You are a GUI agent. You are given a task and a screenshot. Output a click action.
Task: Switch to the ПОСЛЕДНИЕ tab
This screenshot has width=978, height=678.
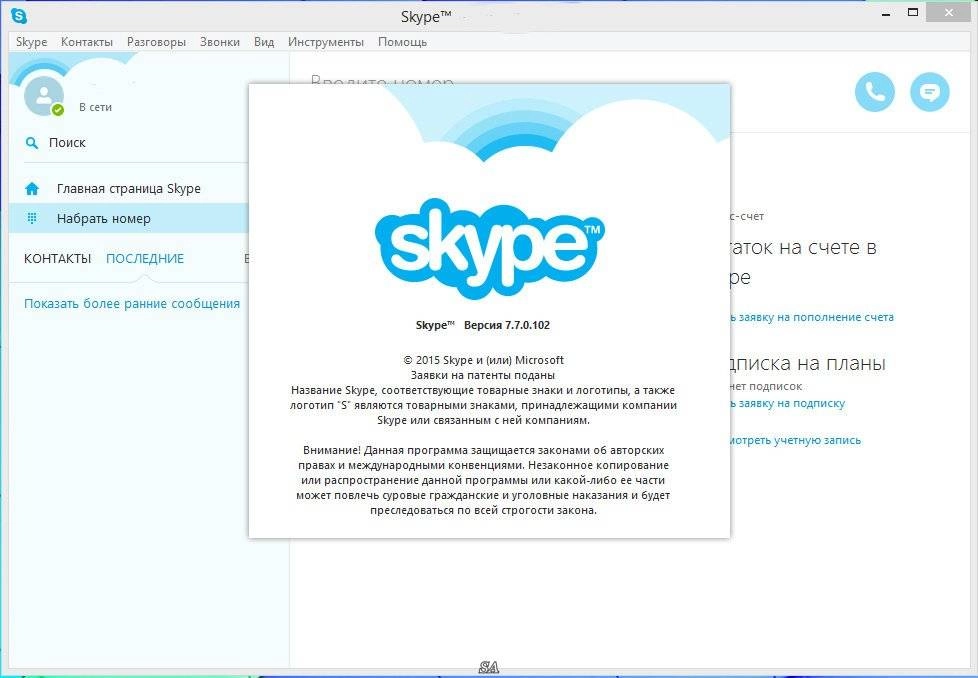click(x=145, y=258)
